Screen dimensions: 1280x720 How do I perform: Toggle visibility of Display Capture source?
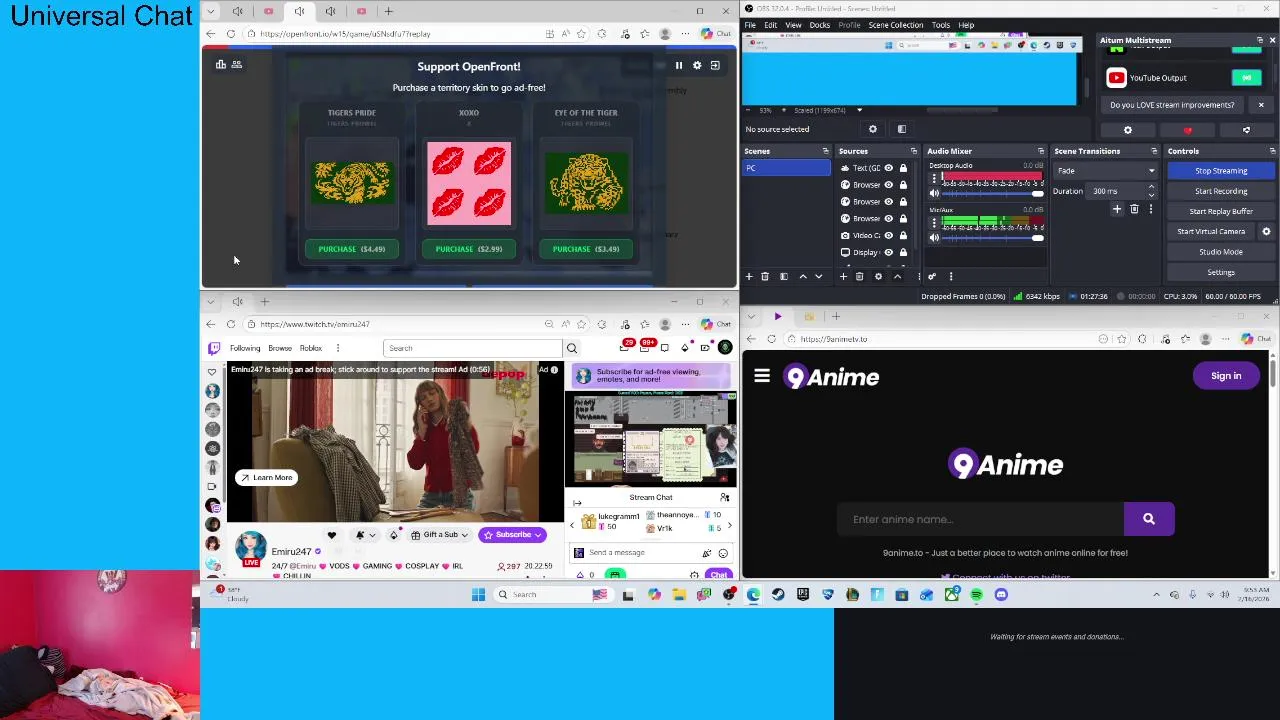[x=888, y=252]
